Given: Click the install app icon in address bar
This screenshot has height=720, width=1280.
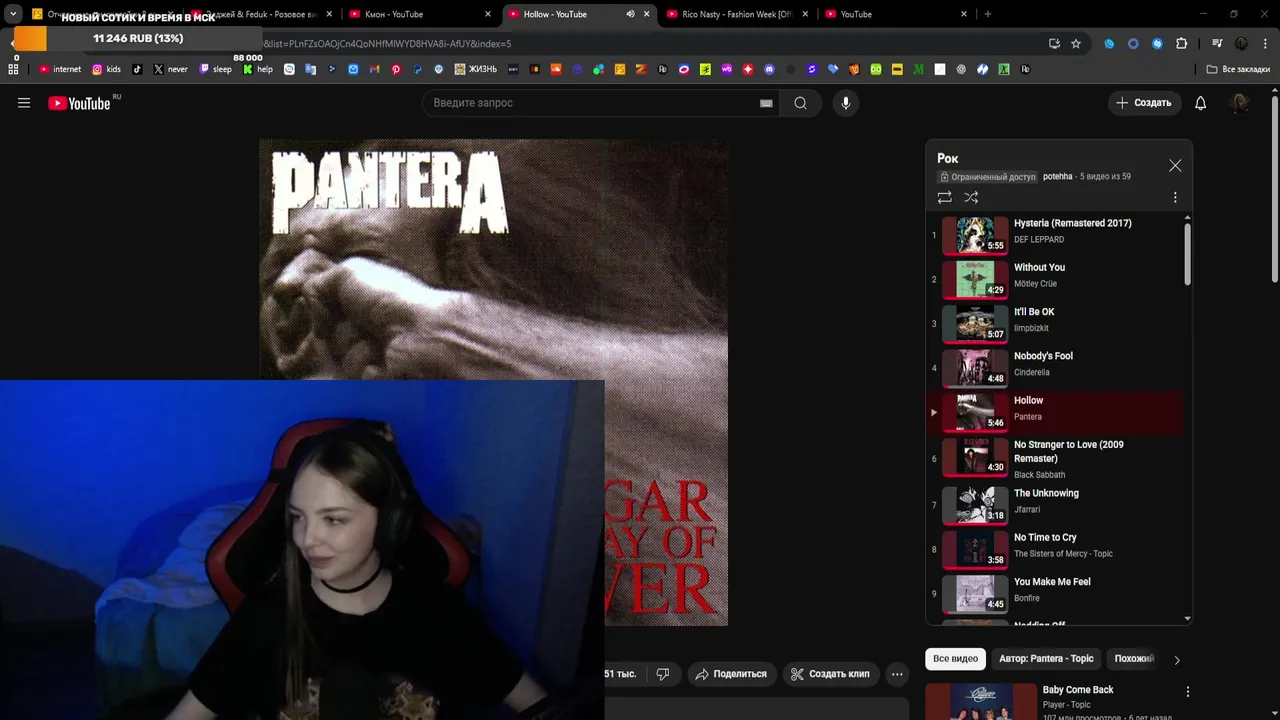Looking at the screenshot, I should [x=1054, y=43].
